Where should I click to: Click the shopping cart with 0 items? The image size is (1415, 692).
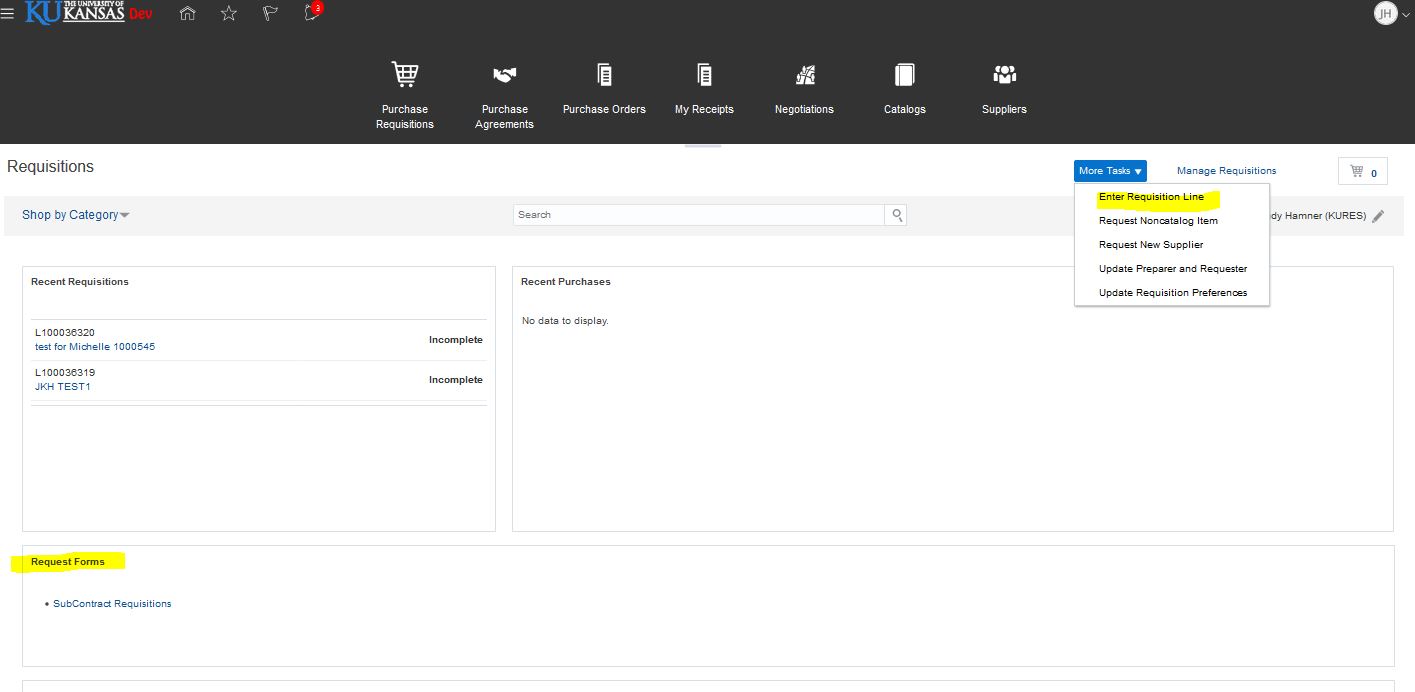pos(1363,172)
